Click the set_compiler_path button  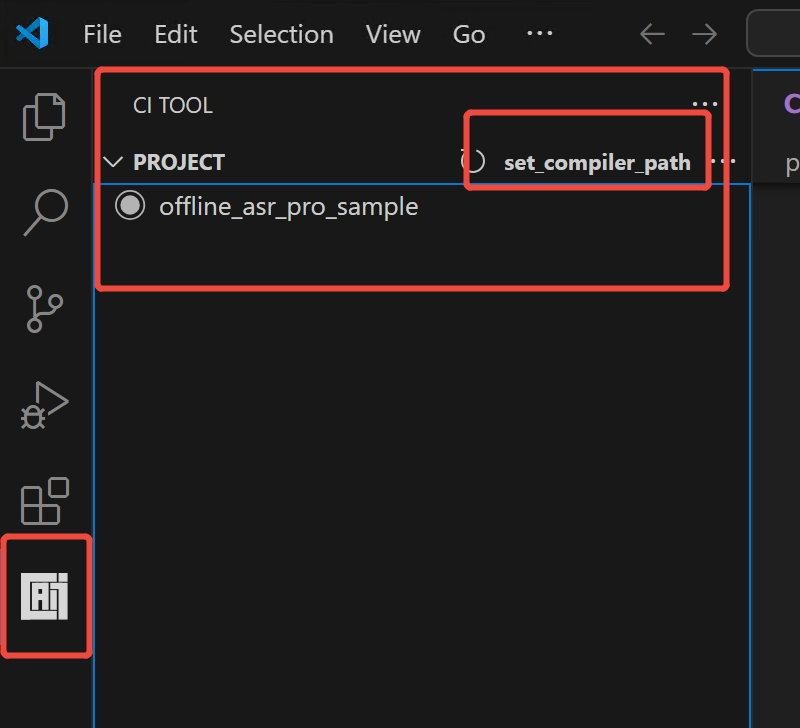coord(597,163)
